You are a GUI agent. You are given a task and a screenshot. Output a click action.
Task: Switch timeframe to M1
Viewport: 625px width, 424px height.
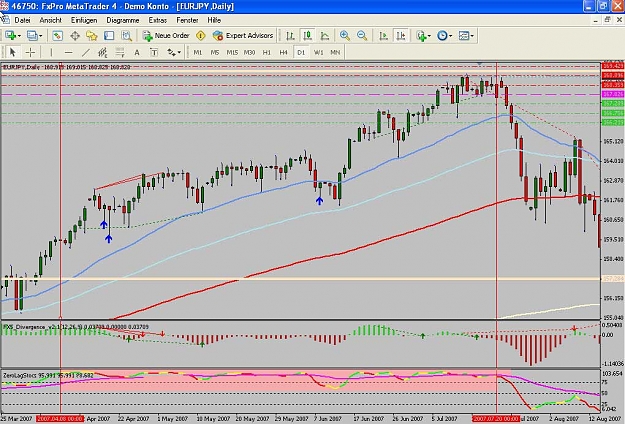[x=198, y=52]
